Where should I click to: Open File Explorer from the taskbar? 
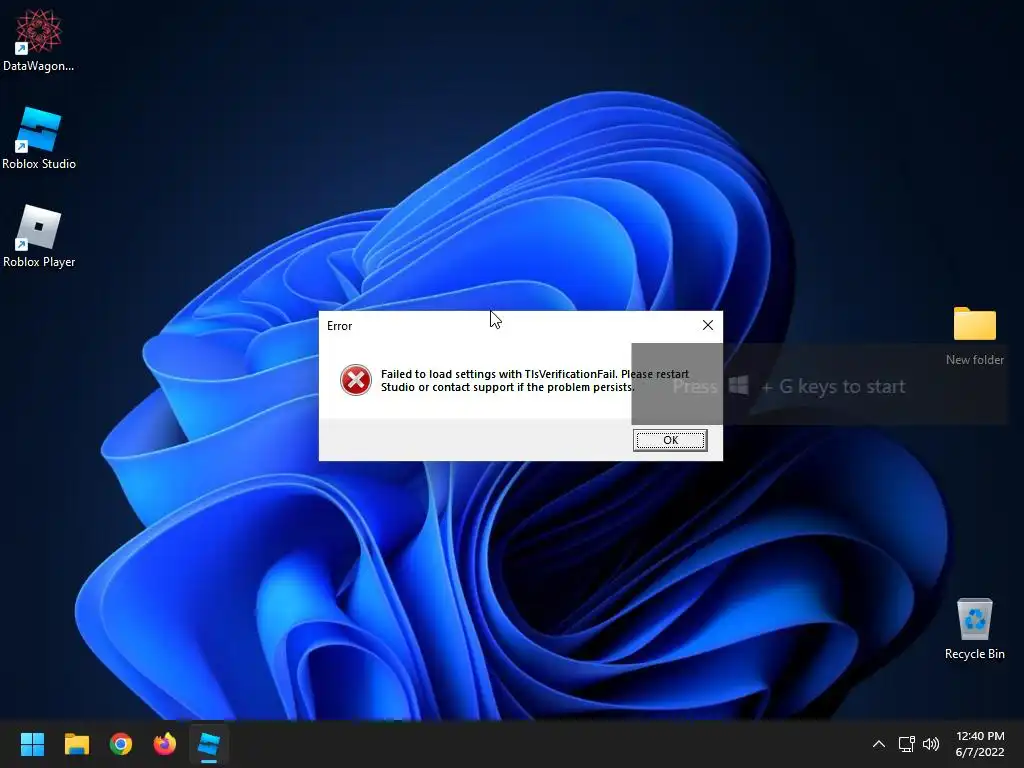point(76,744)
